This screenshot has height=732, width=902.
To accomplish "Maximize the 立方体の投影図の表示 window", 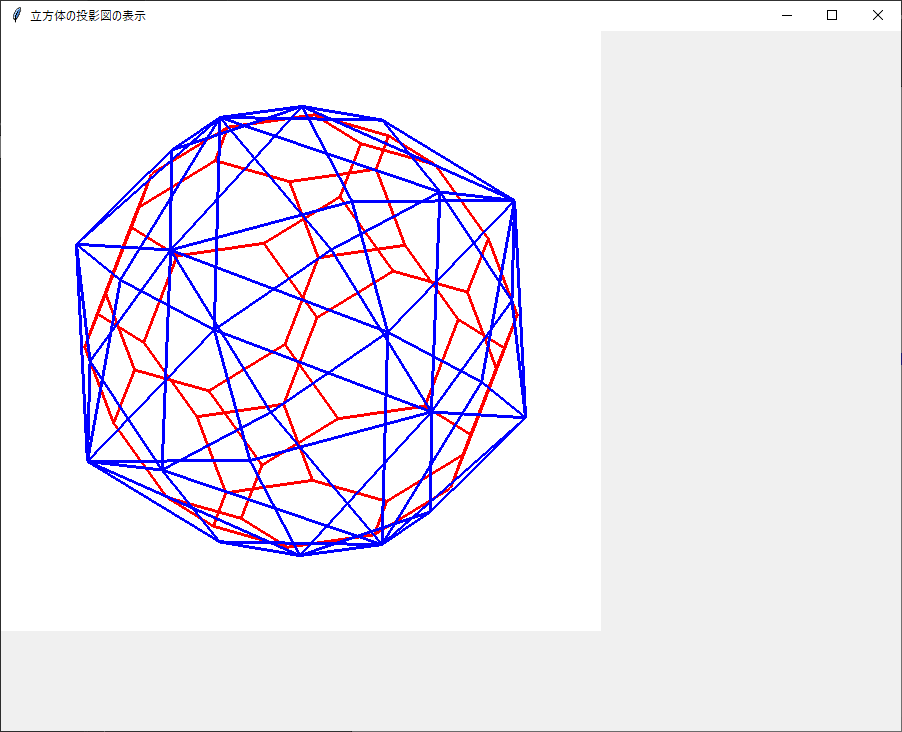I will coord(832,16).
